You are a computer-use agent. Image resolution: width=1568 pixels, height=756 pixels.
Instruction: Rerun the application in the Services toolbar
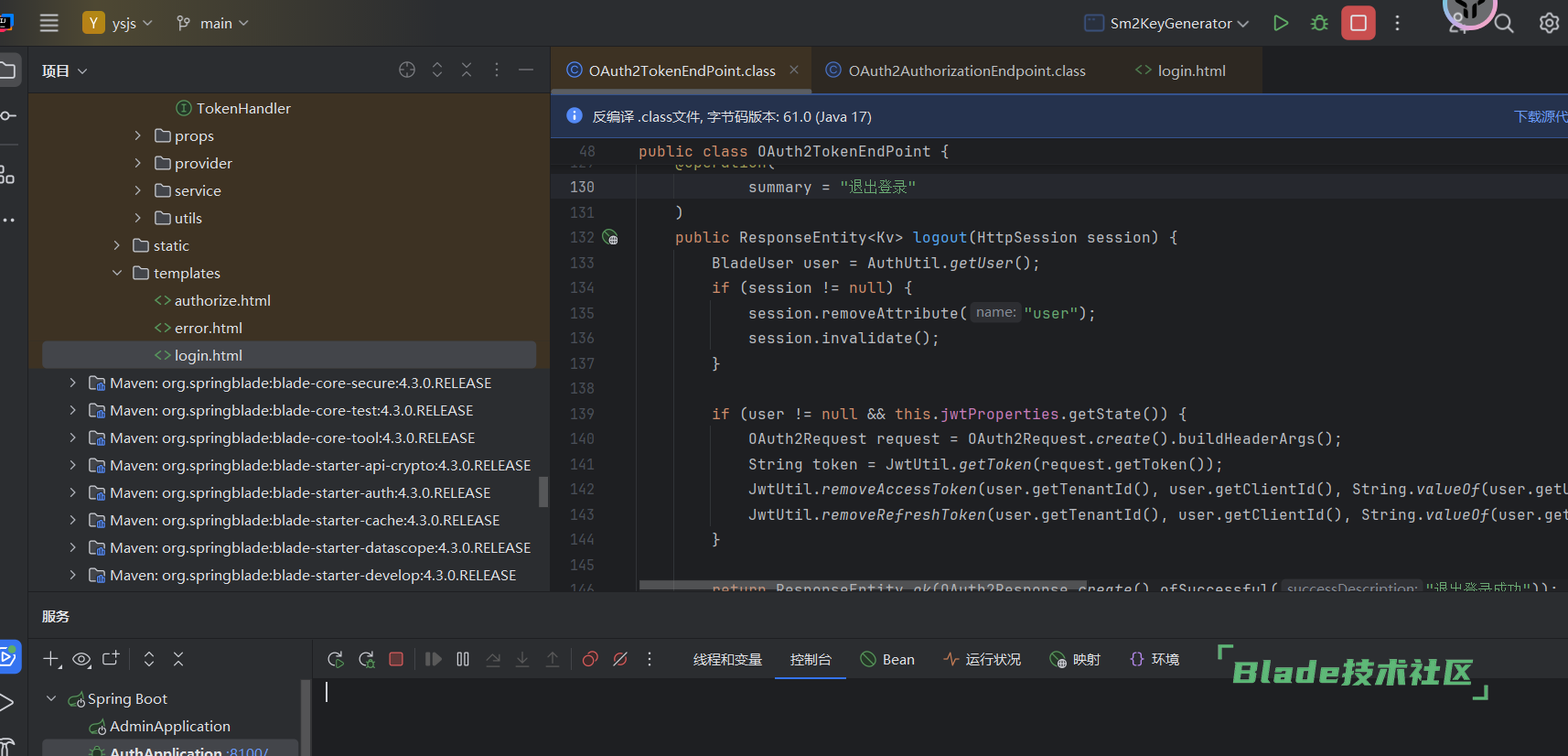[x=336, y=659]
